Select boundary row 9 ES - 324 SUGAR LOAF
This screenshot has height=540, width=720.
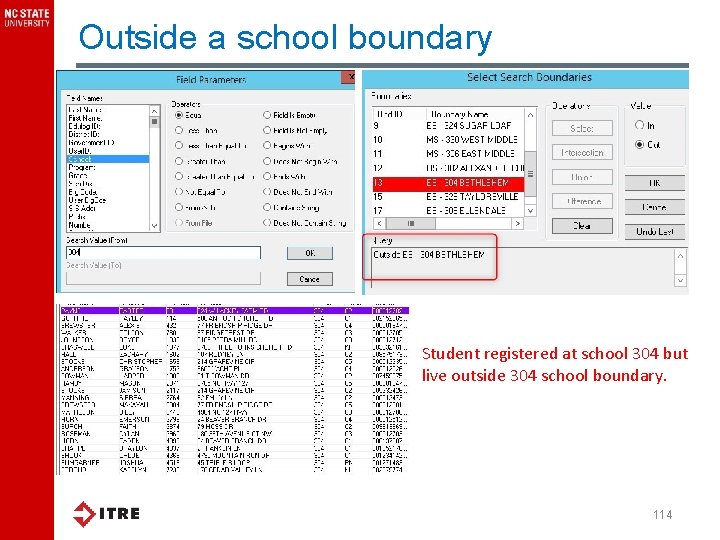(448, 126)
